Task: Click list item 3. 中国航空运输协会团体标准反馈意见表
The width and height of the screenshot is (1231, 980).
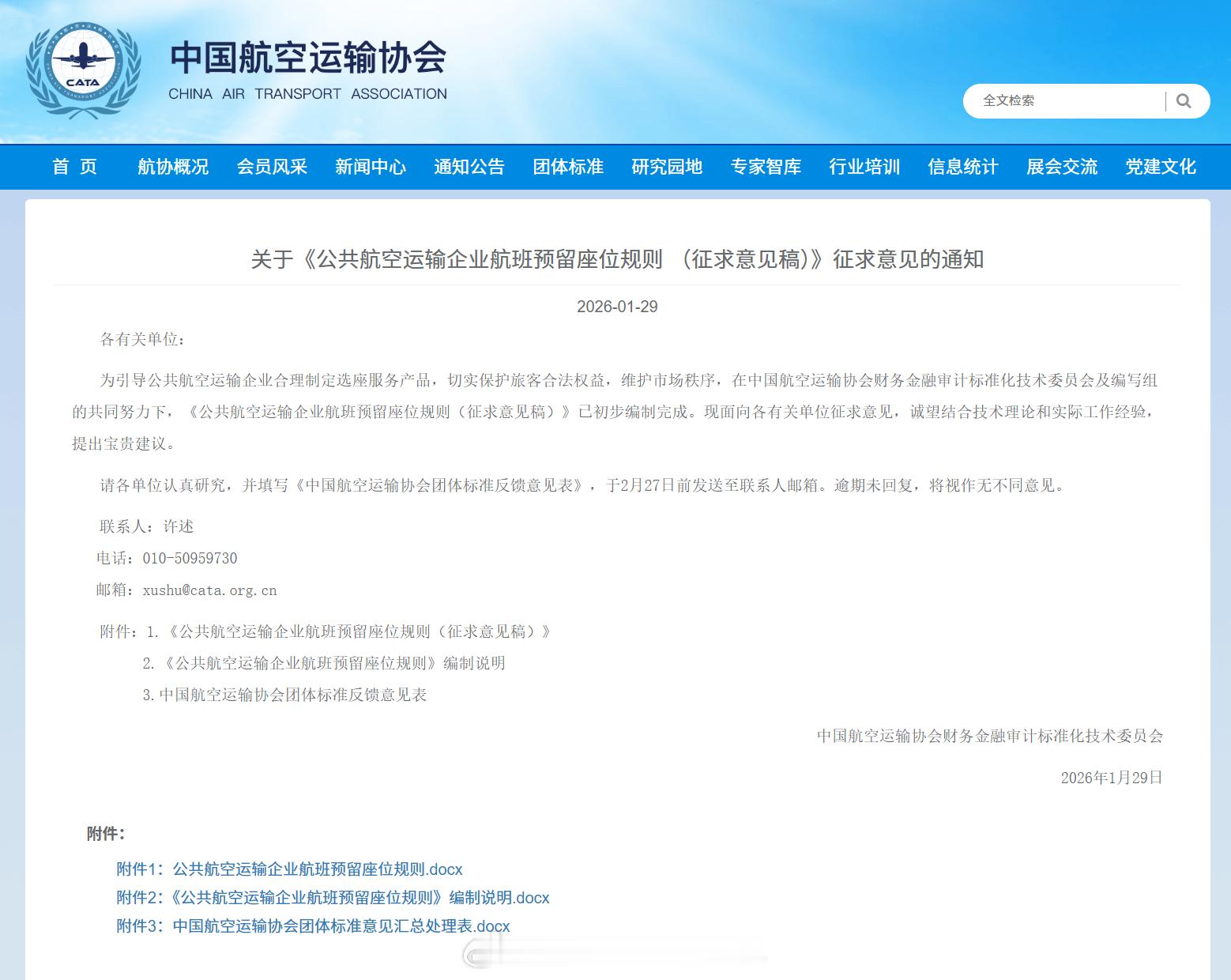Action: pos(284,695)
